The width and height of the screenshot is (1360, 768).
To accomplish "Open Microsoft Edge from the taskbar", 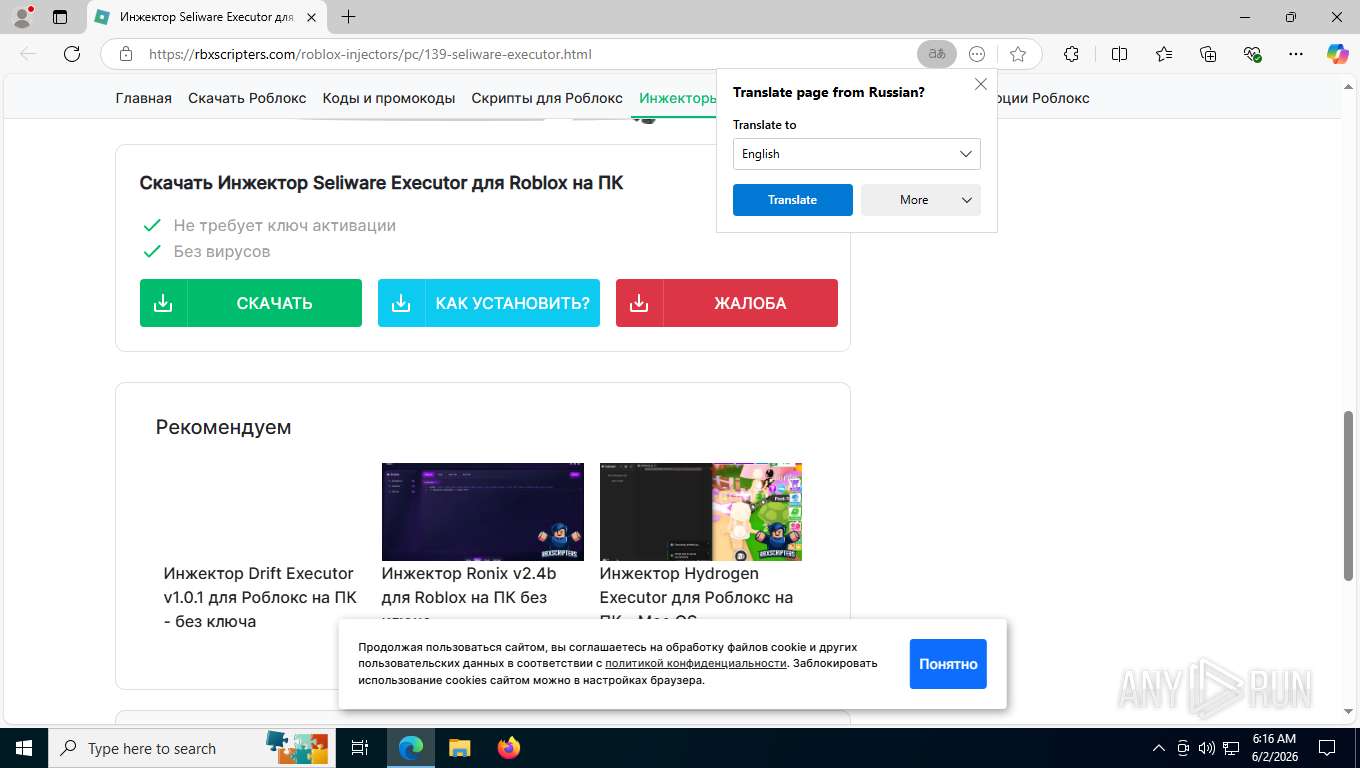I will [410, 748].
